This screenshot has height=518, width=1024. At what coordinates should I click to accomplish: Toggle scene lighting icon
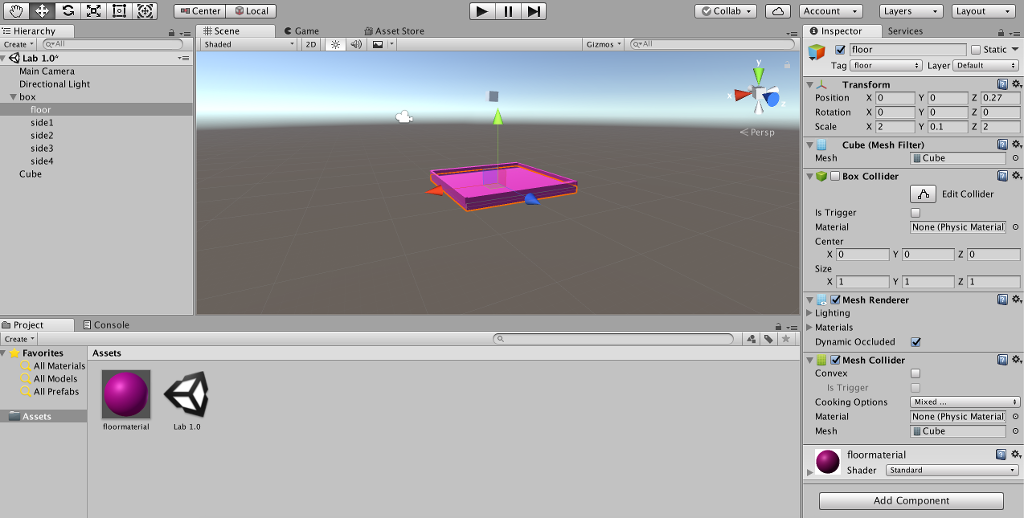pyautogui.click(x=336, y=44)
